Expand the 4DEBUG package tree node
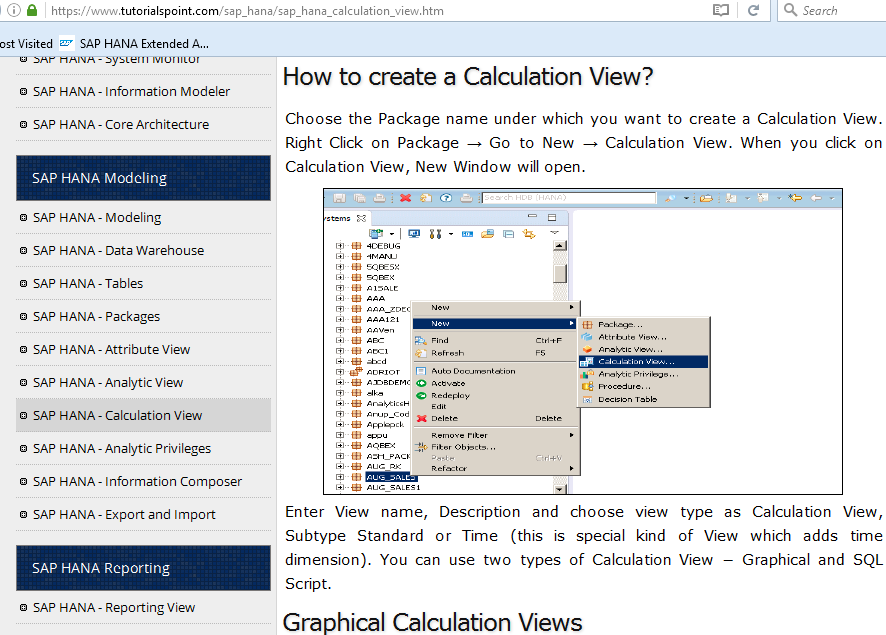Image resolution: width=886 pixels, height=635 pixels. tap(341, 245)
